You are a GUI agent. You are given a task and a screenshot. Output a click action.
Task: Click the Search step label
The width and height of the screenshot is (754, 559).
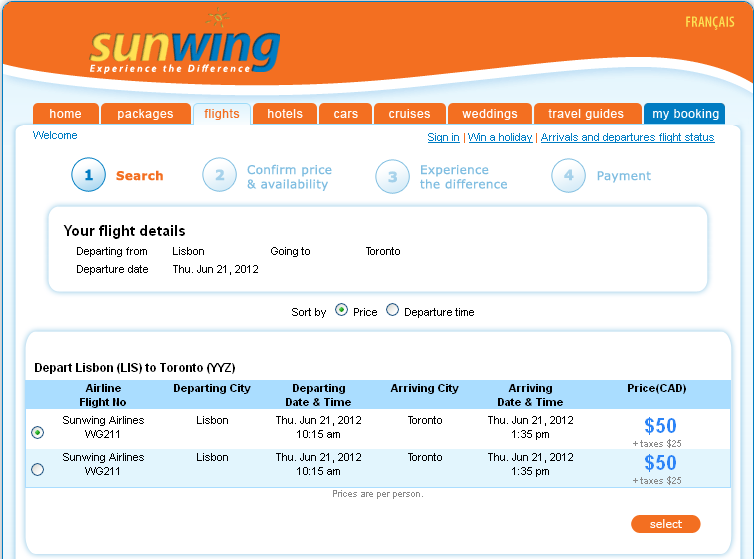[x=139, y=176]
